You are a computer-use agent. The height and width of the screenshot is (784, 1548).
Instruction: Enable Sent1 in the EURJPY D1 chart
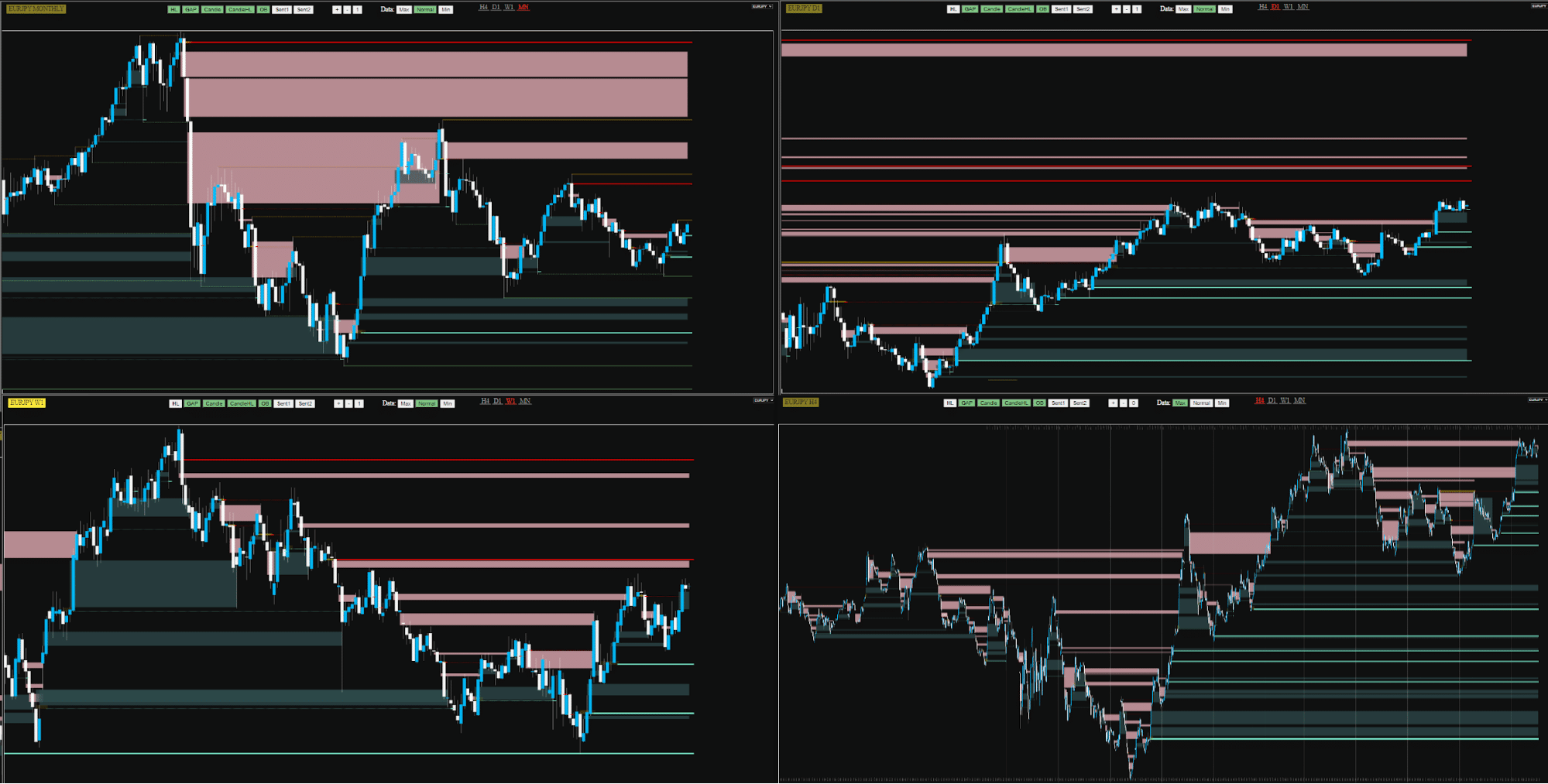point(1061,9)
